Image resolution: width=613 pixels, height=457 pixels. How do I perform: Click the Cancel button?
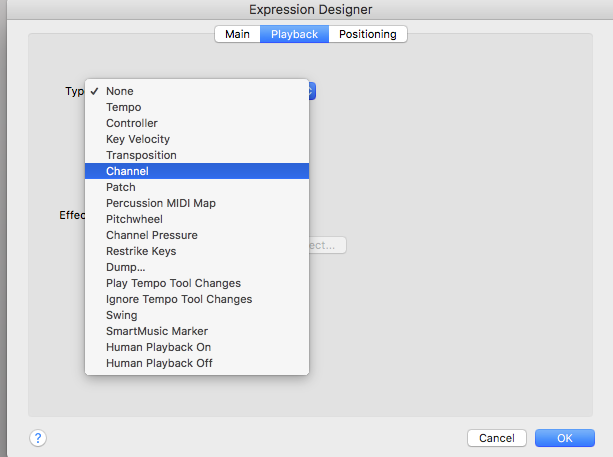pyautogui.click(x=497, y=438)
